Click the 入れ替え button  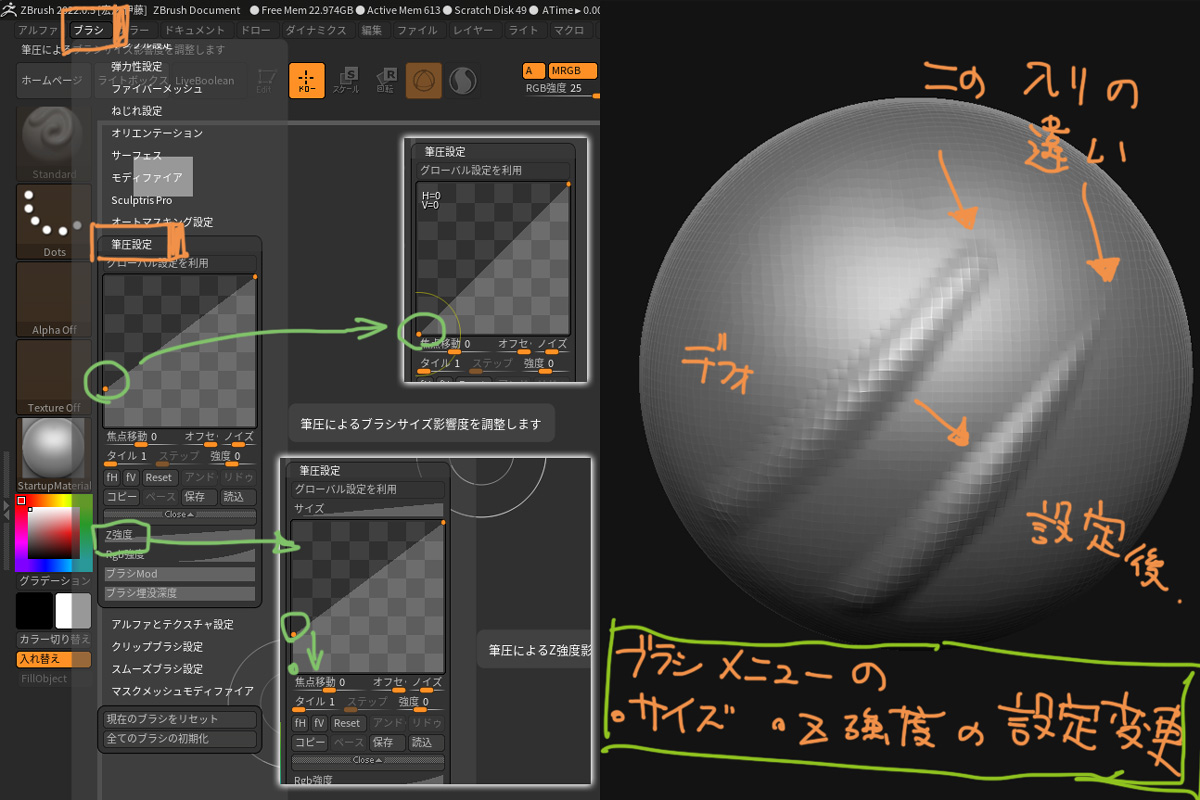(x=54, y=659)
